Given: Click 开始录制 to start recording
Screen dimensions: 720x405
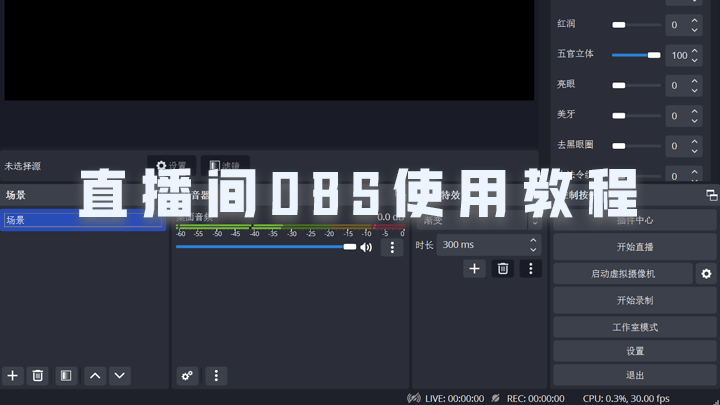Looking at the screenshot, I should point(635,300).
